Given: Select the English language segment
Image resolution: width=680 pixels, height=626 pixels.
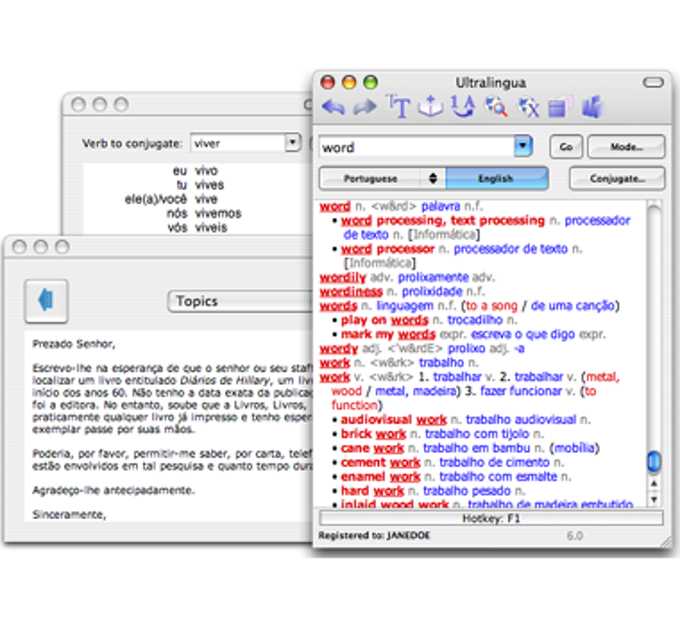Looking at the screenshot, I should click(x=497, y=178).
